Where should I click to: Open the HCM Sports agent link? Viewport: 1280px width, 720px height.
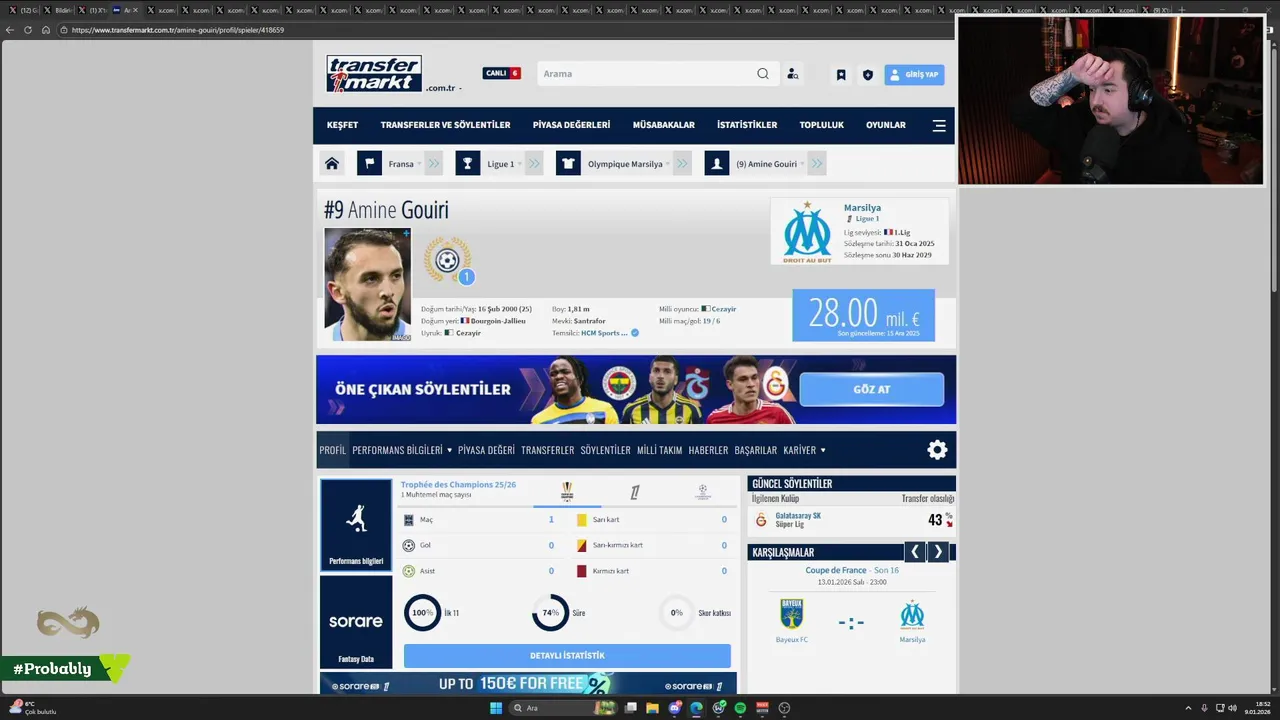(x=604, y=333)
